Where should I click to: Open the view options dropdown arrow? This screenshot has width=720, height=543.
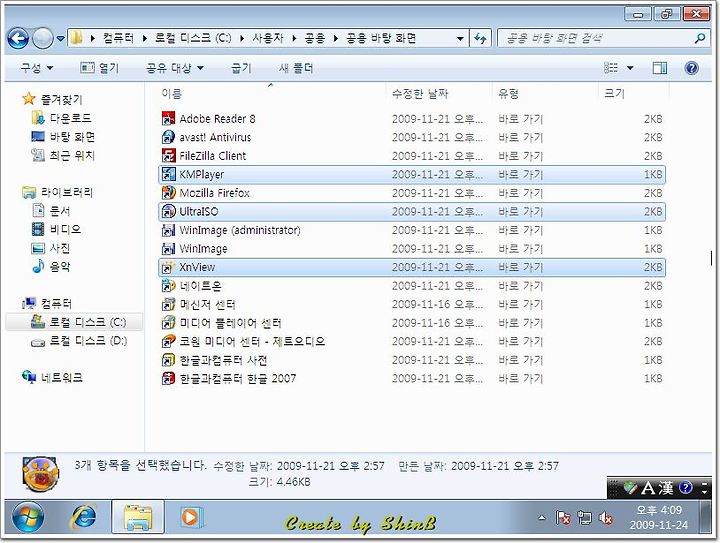[x=630, y=68]
